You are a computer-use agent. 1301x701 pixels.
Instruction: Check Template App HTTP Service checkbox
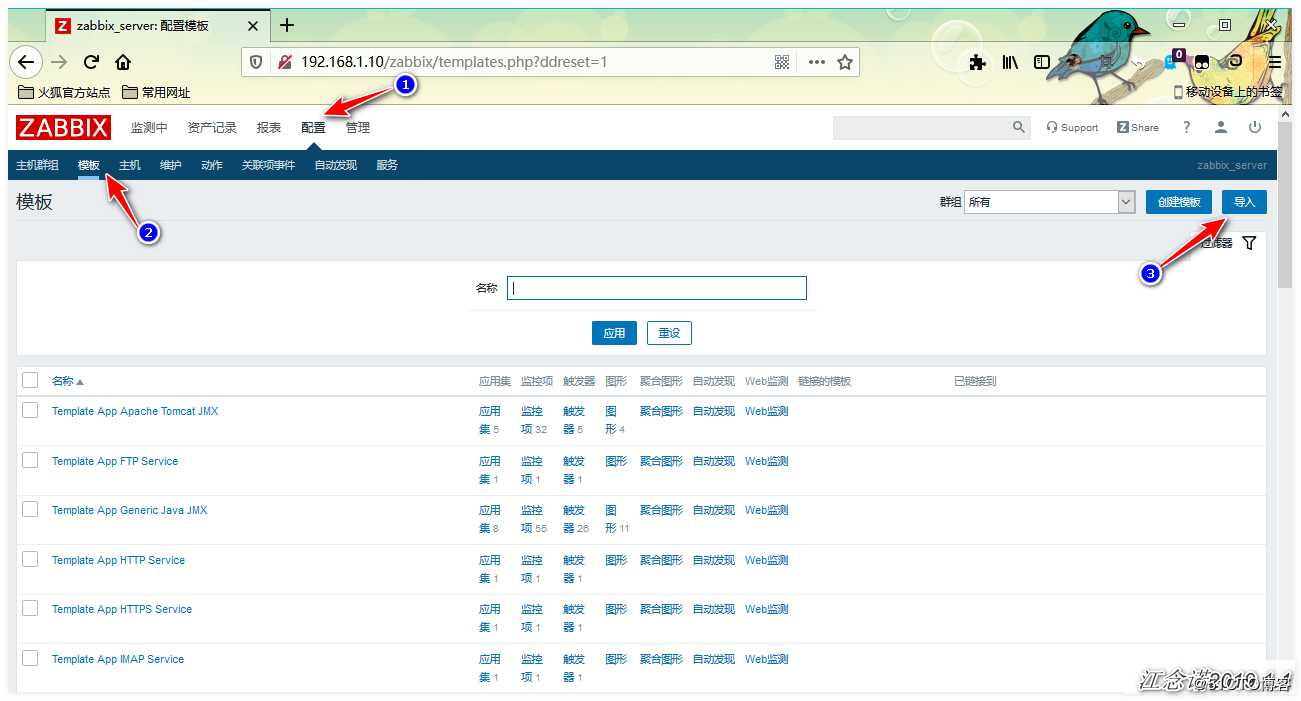tap(30, 559)
